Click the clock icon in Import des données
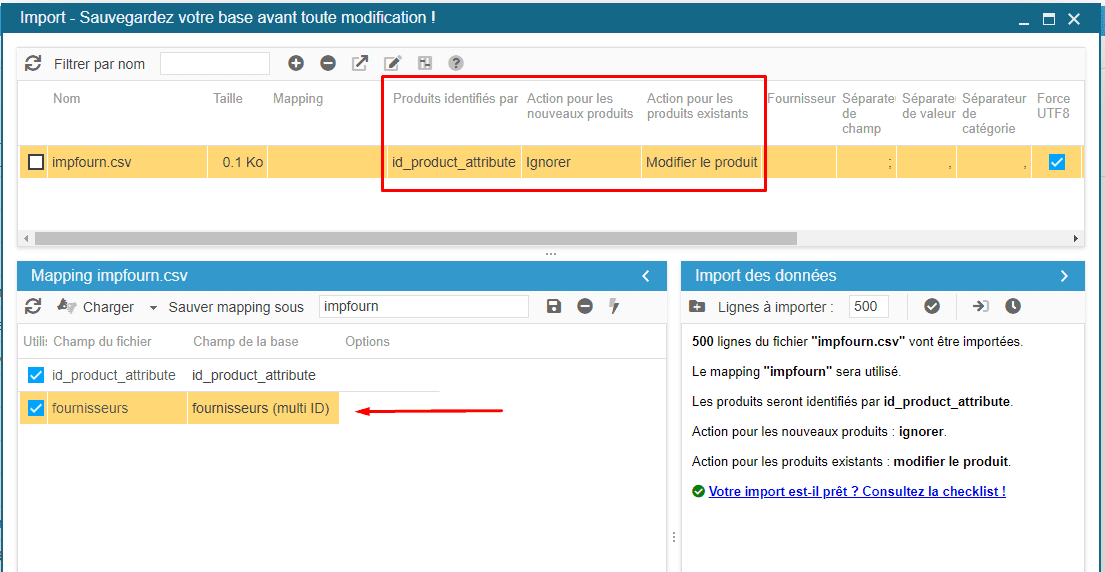Viewport: 1105px width, 572px height. 1013,306
